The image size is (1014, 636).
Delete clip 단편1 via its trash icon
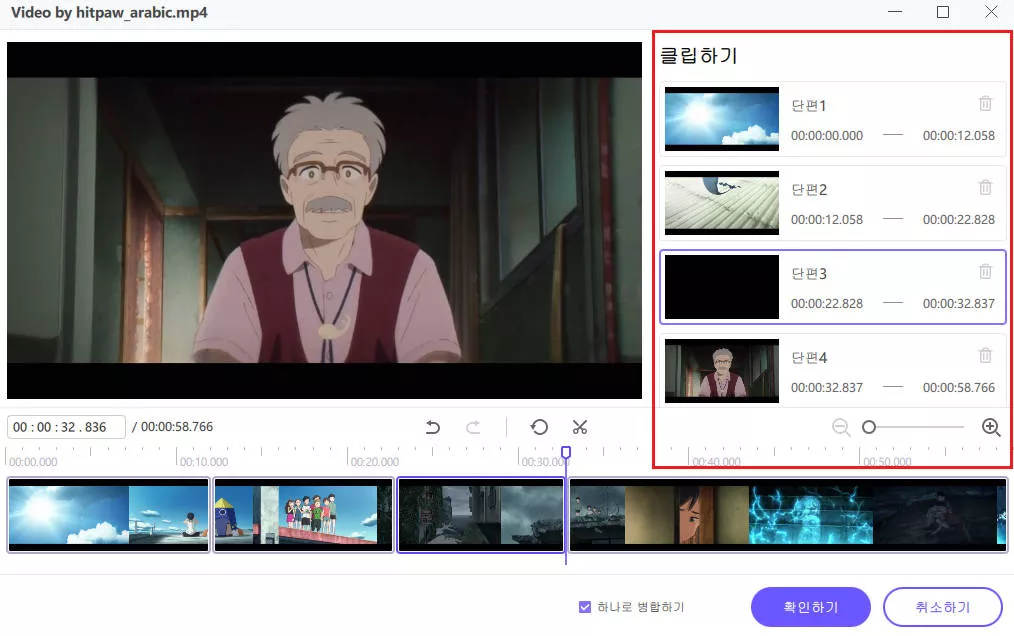pyautogui.click(x=985, y=103)
